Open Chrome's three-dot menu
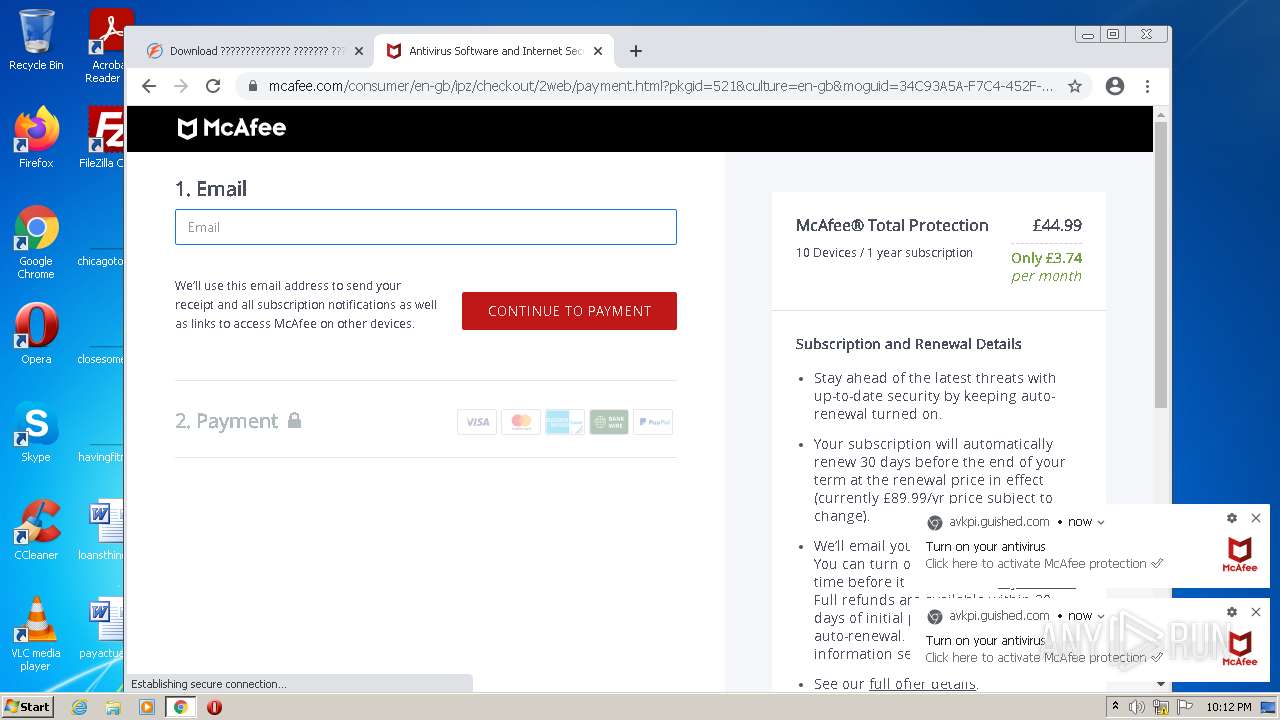Viewport: 1280px width, 720px height. point(1147,86)
